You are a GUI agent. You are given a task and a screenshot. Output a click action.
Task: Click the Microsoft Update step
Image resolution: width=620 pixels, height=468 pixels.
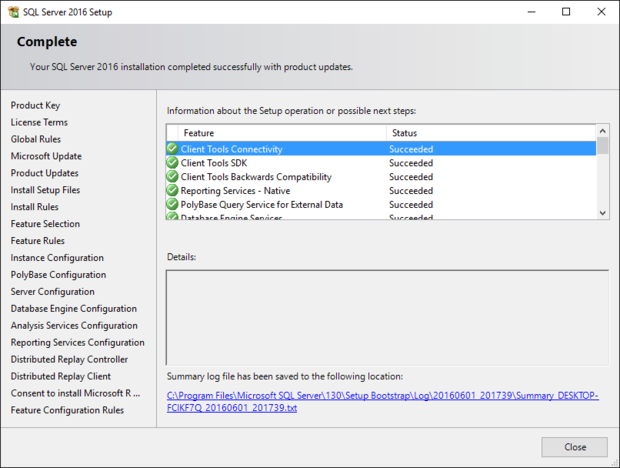46,156
